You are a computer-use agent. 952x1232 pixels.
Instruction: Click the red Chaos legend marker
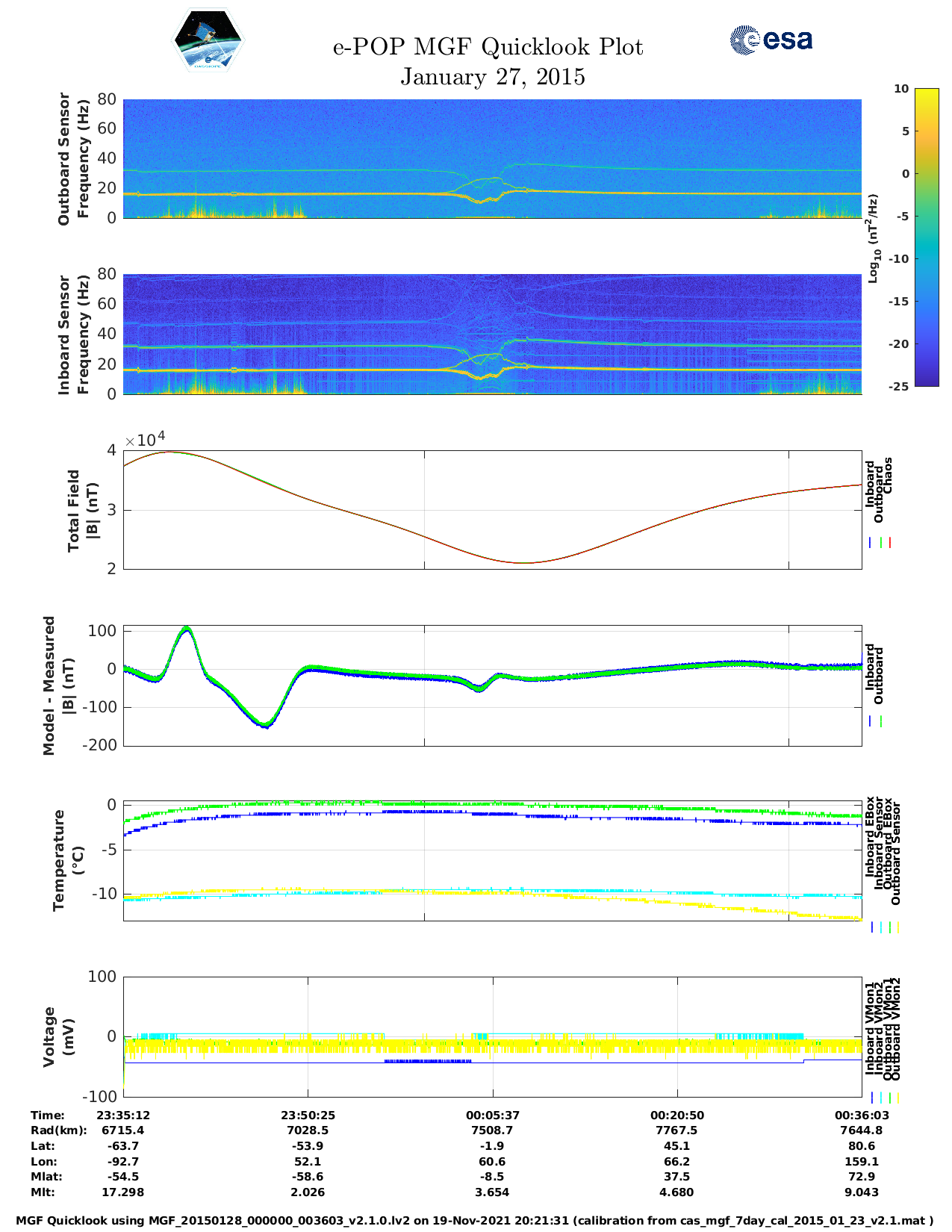(x=890, y=543)
